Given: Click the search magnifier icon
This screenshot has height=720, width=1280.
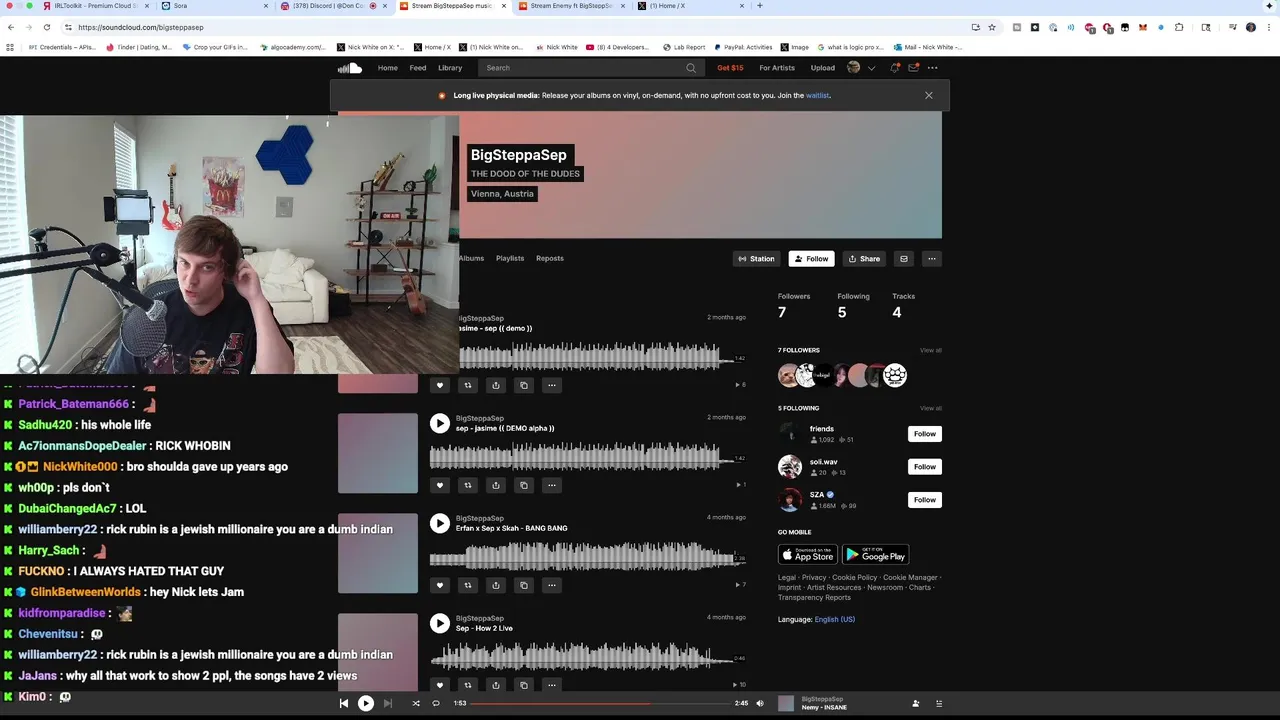Looking at the screenshot, I should [x=690, y=68].
